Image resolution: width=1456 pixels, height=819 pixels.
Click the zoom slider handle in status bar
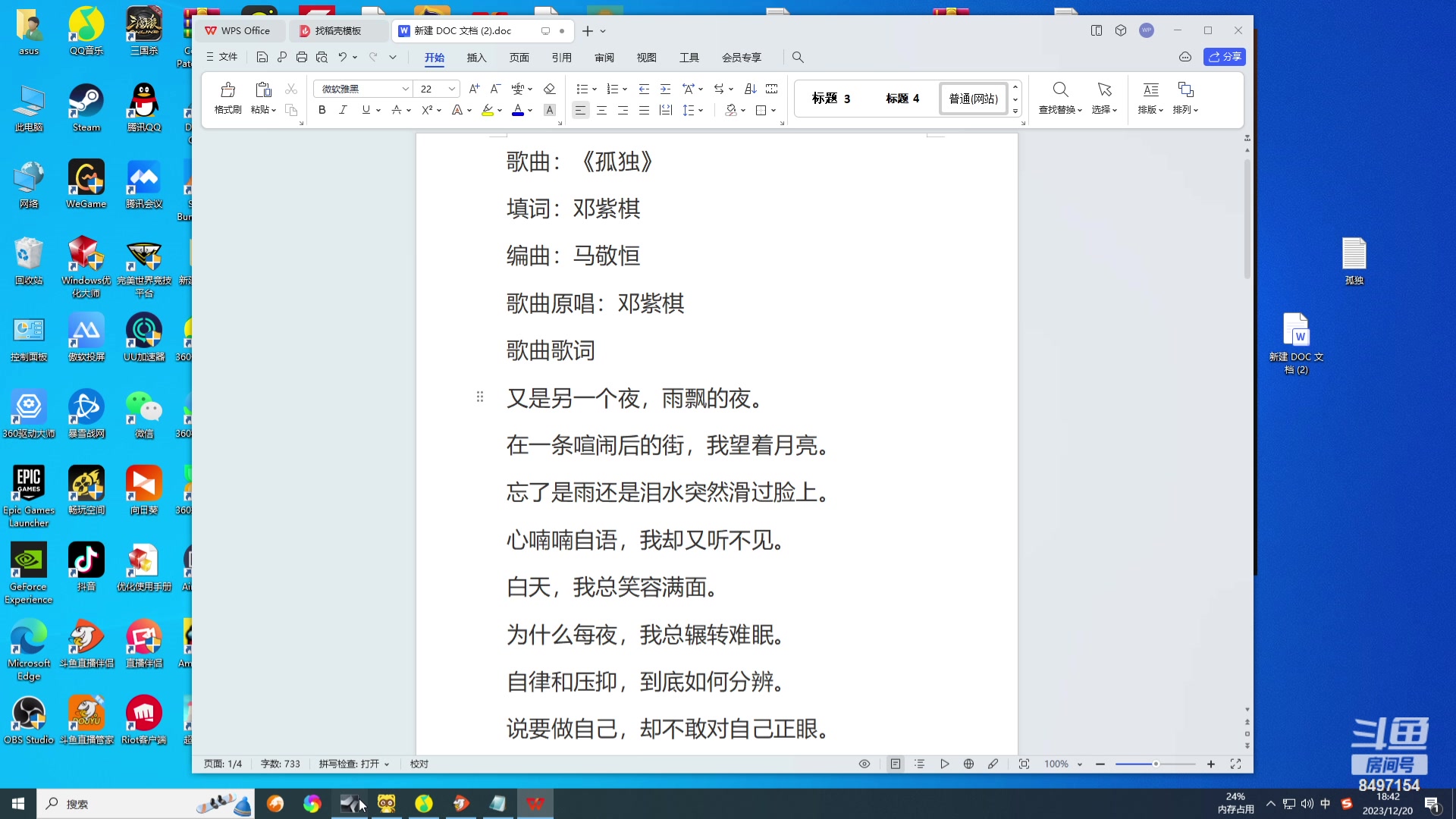tap(1156, 764)
